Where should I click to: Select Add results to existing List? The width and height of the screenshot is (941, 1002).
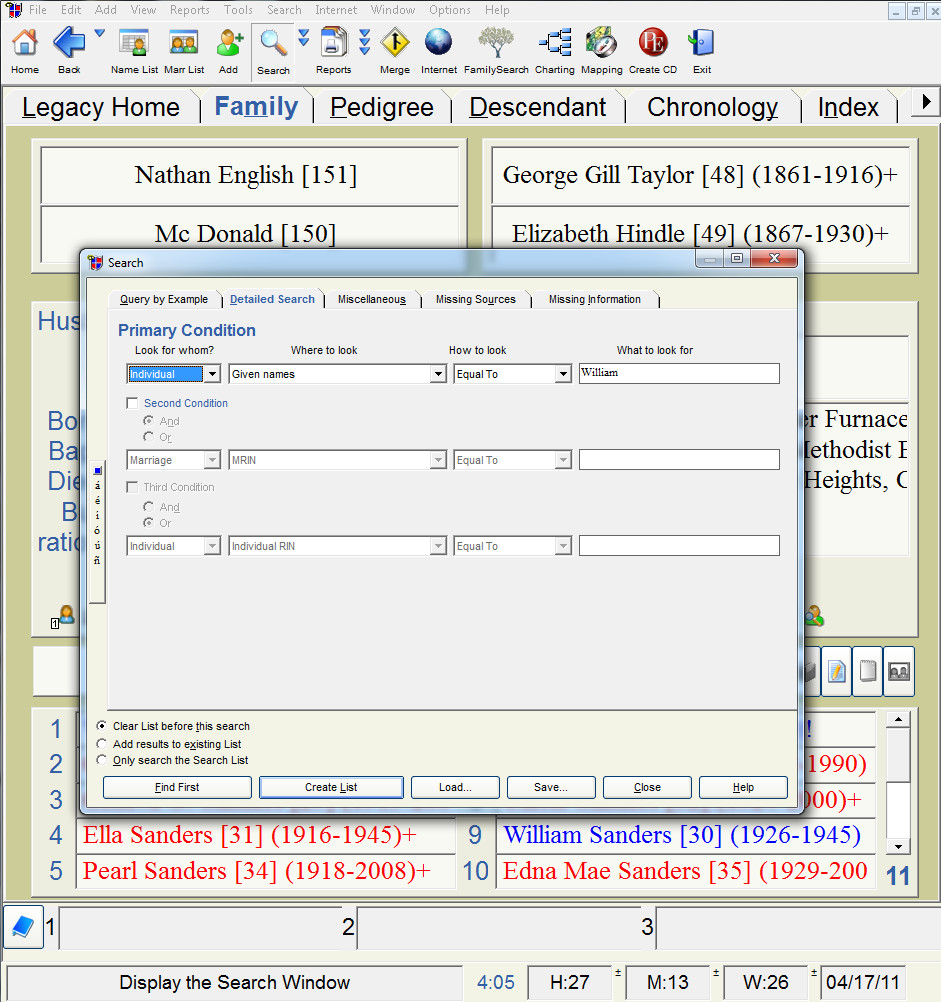(101, 744)
